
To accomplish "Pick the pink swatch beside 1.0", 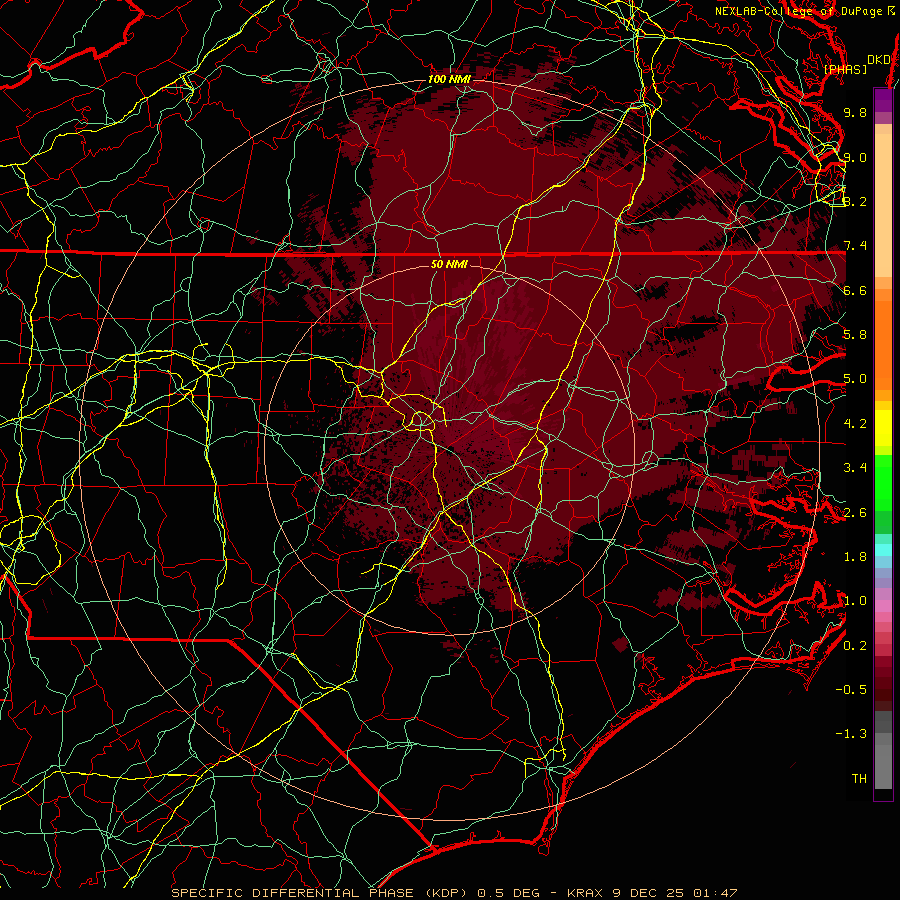I will [x=883, y=606].
